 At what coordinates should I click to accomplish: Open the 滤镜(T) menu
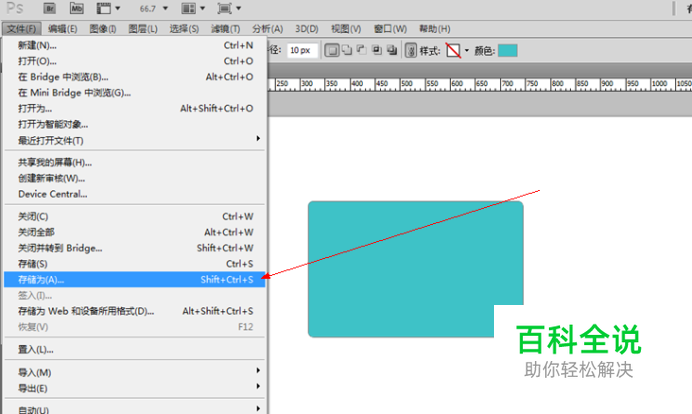click(x=226, y=29)
